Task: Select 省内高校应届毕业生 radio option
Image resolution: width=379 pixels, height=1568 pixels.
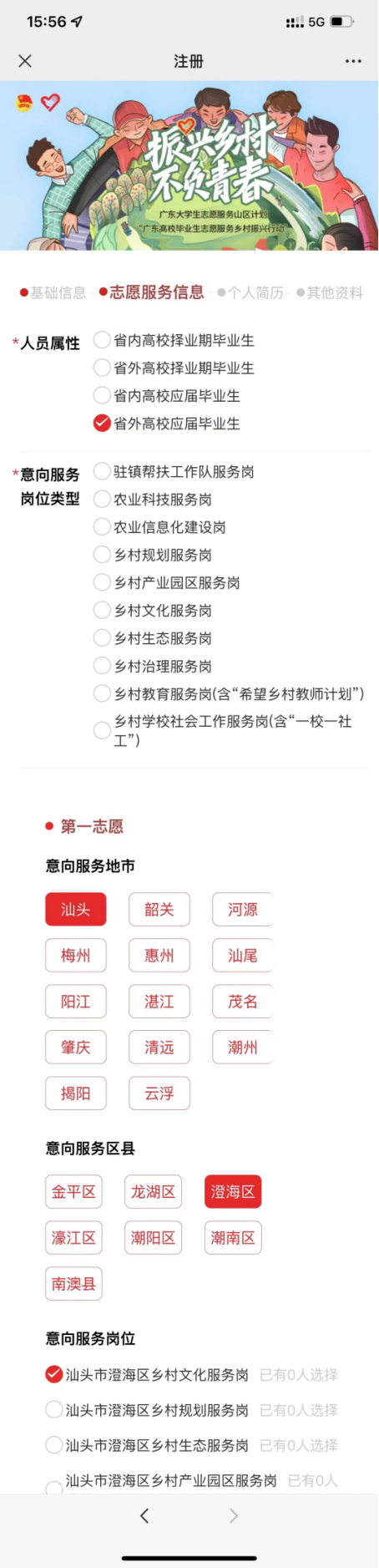Action: click(167, 396)
